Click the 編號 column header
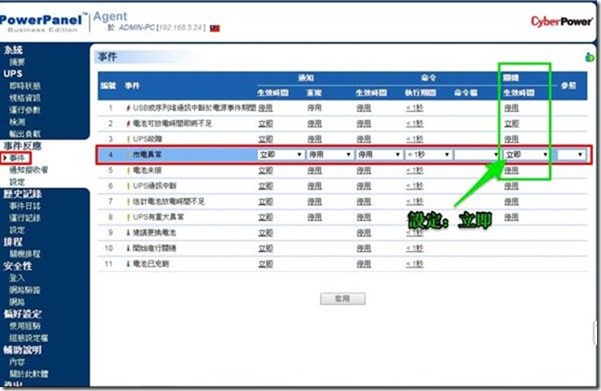601x391 pixels. [x=108, y=85]
